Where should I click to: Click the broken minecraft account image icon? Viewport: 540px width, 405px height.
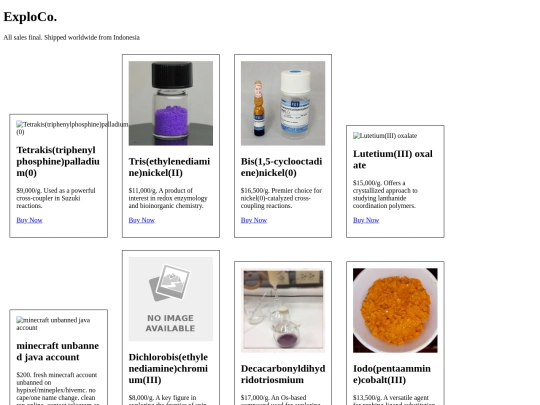(x=20, y=320)
